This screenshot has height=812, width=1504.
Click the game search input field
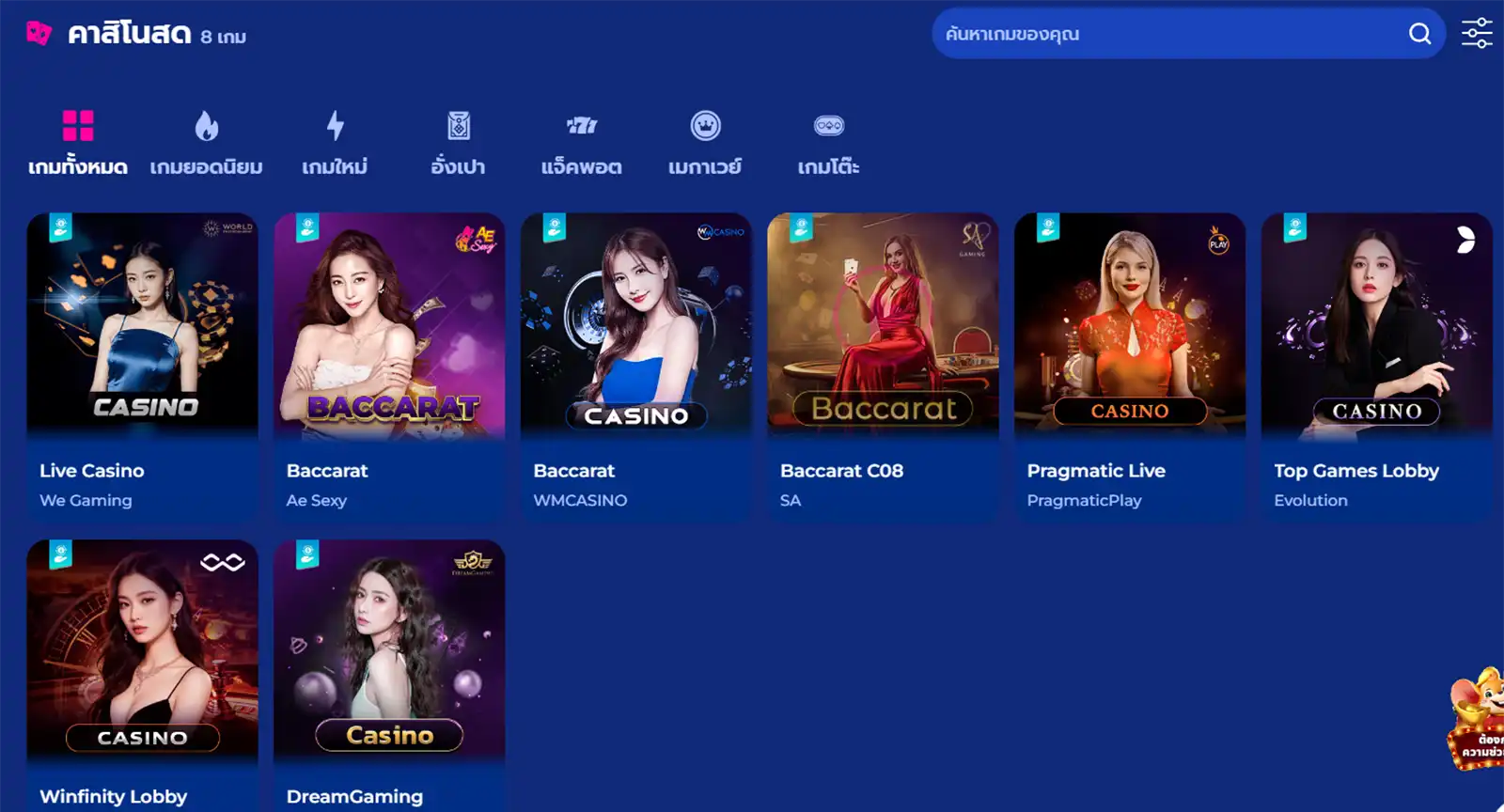pos(1188,34)
